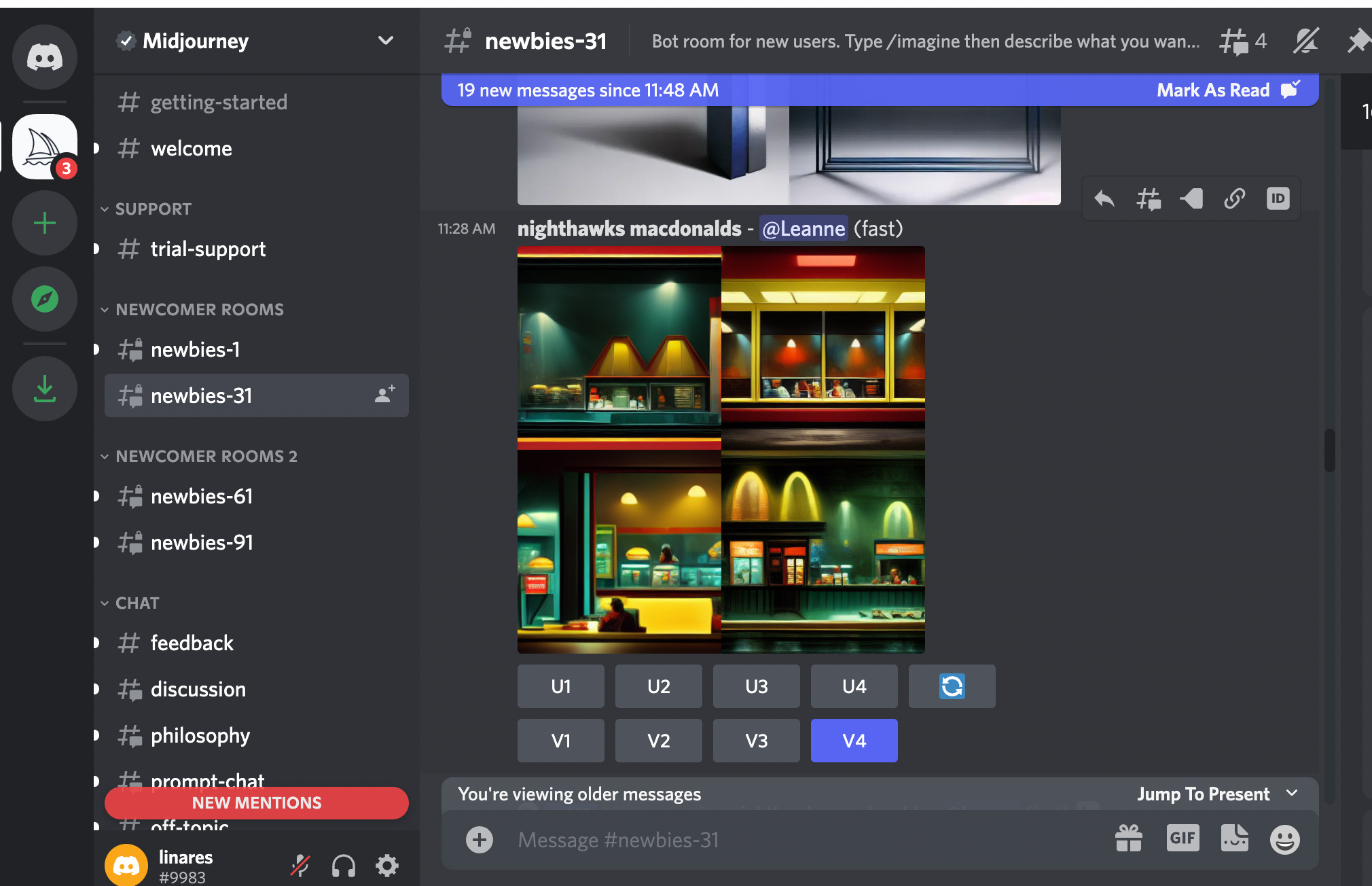Click the attach file plus button
This screenshot has height=886, width=1372.
point(480,840)
